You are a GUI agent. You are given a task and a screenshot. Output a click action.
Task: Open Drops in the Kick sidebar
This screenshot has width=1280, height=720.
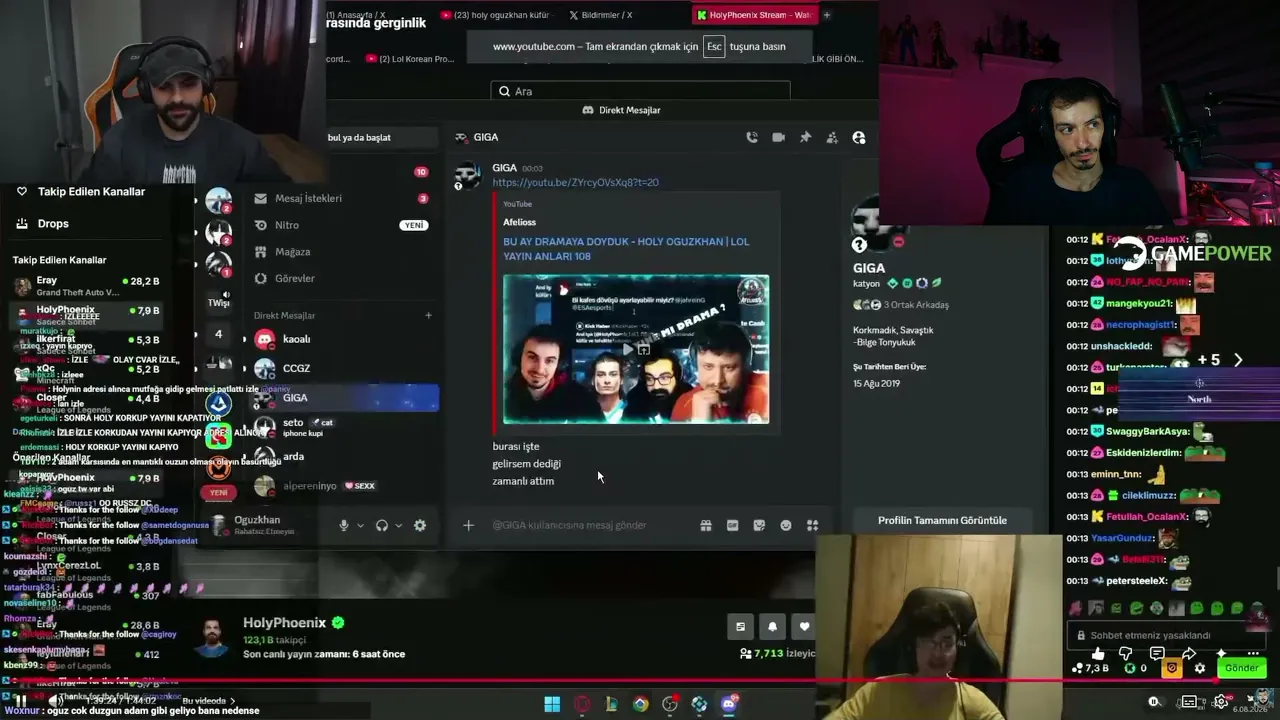(x=53, y=224)
